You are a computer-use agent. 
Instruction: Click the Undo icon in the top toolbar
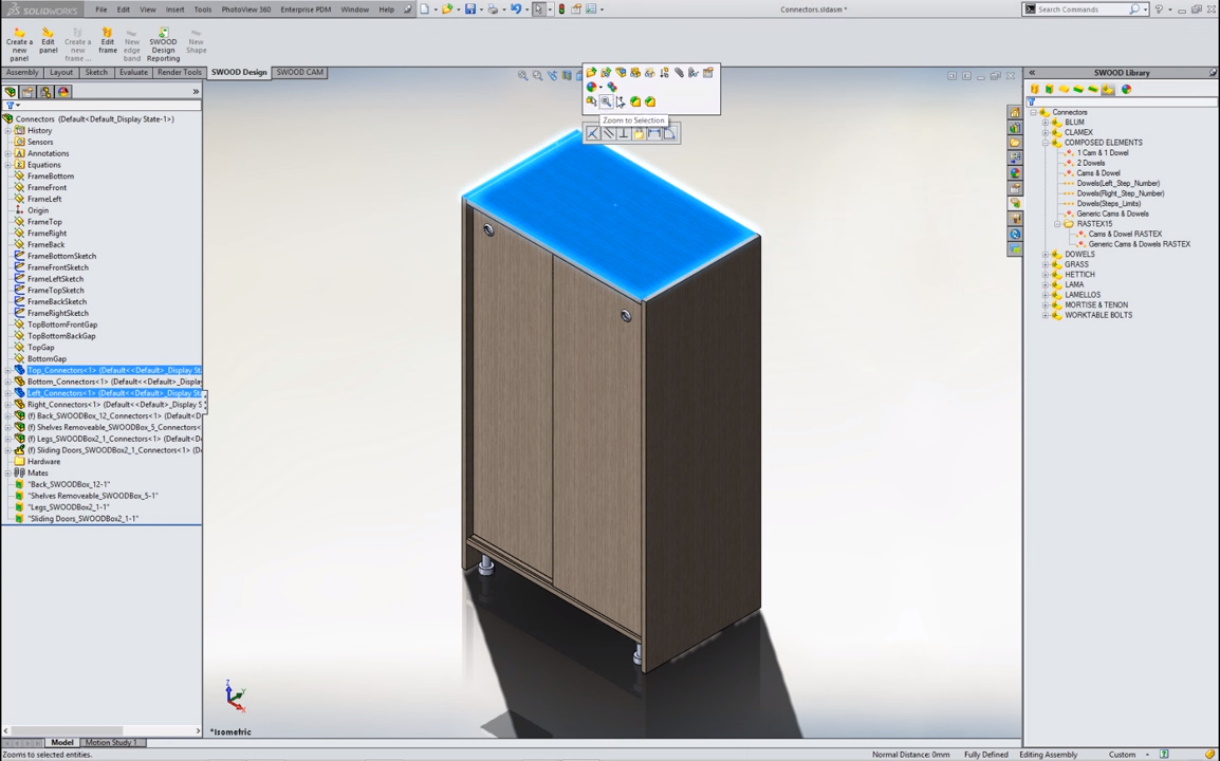[x=514, y=9]
